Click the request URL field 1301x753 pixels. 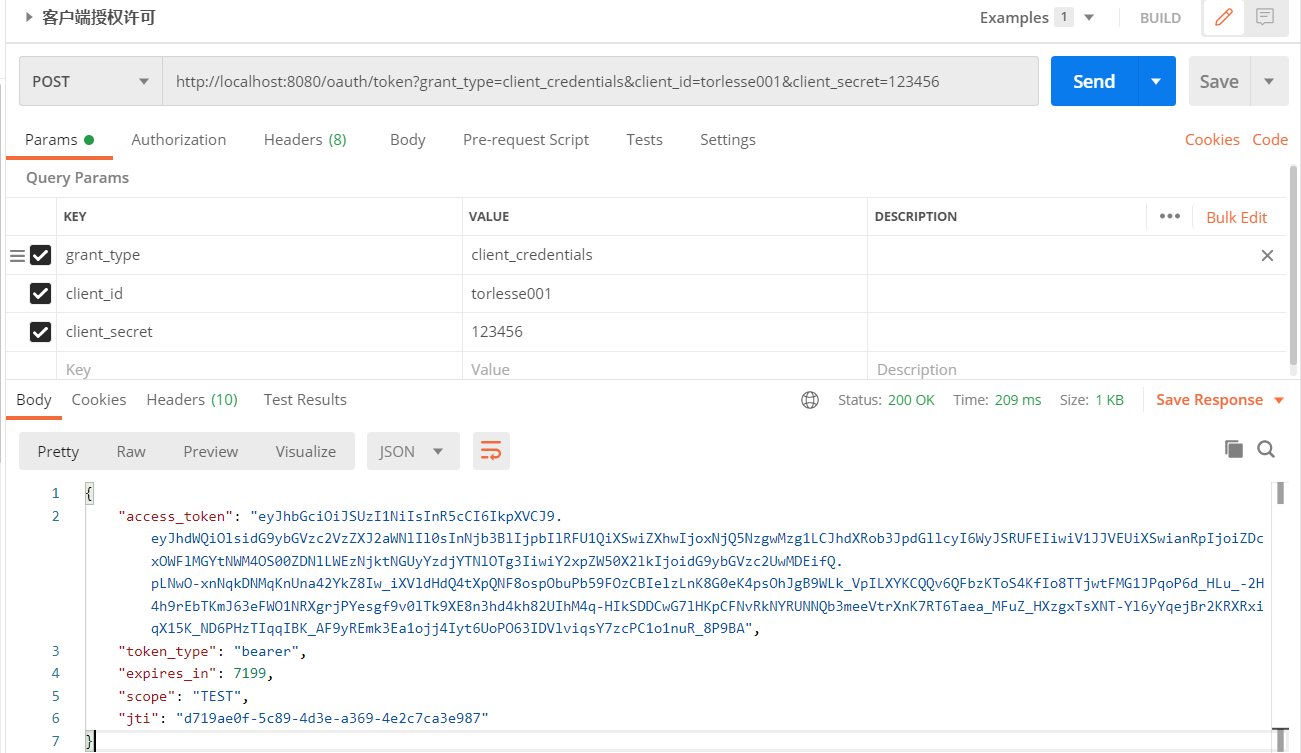pos(600,81)
